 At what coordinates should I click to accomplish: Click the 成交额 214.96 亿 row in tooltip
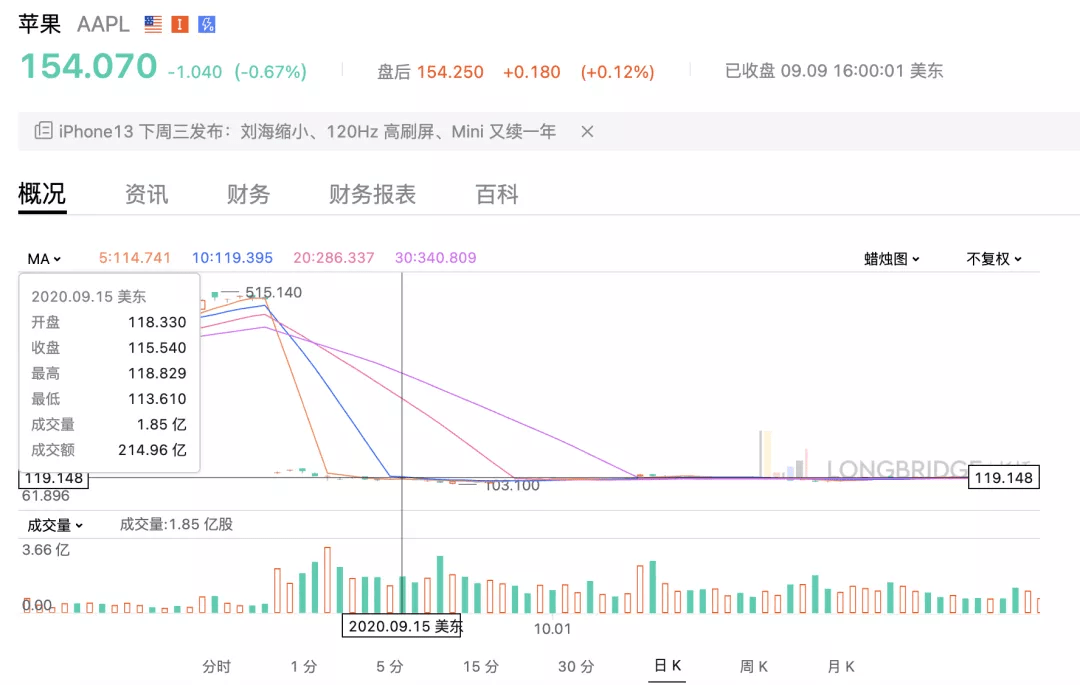point(109,450)
